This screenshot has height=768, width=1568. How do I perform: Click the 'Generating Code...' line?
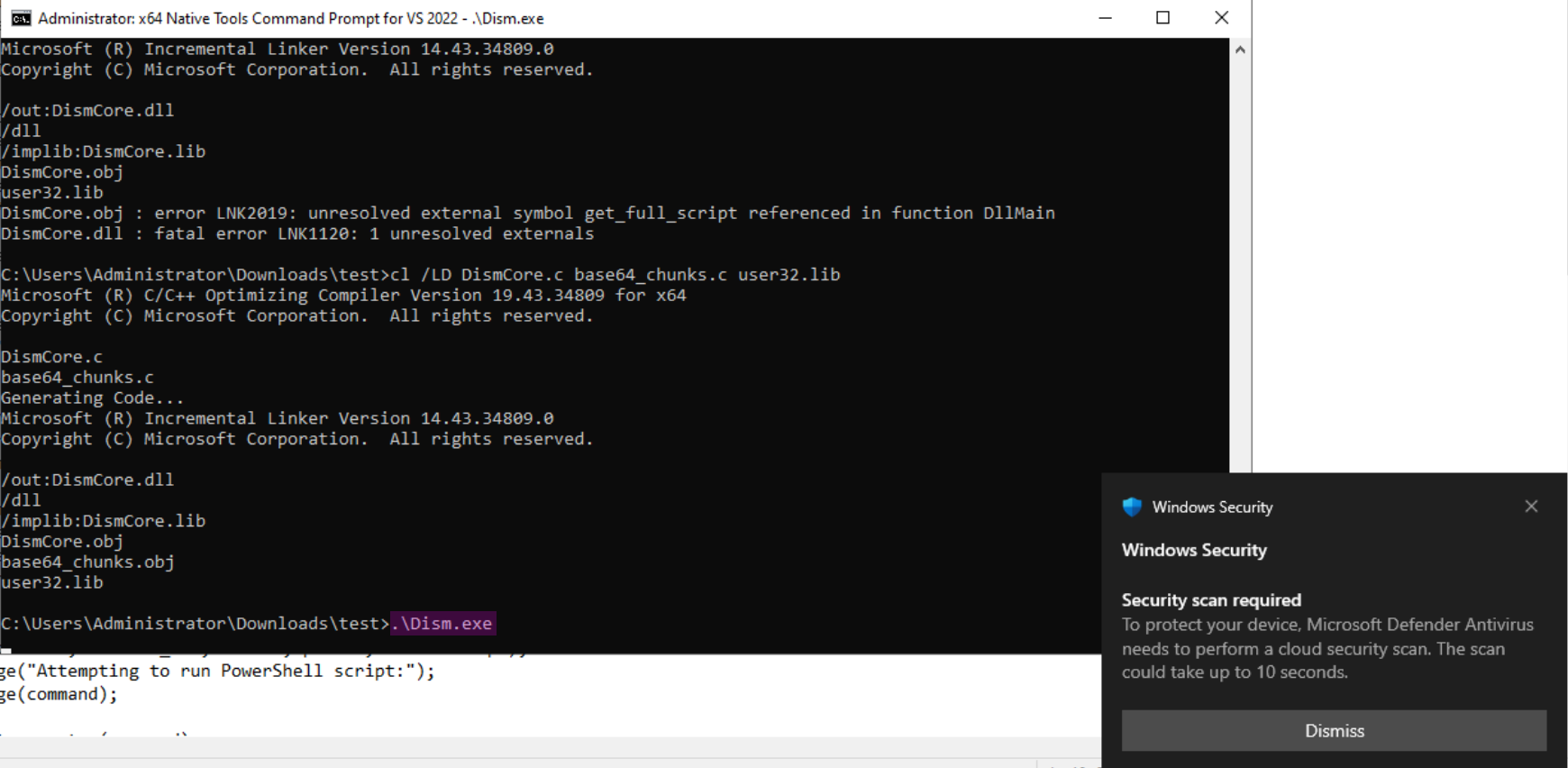click(92, 398)
